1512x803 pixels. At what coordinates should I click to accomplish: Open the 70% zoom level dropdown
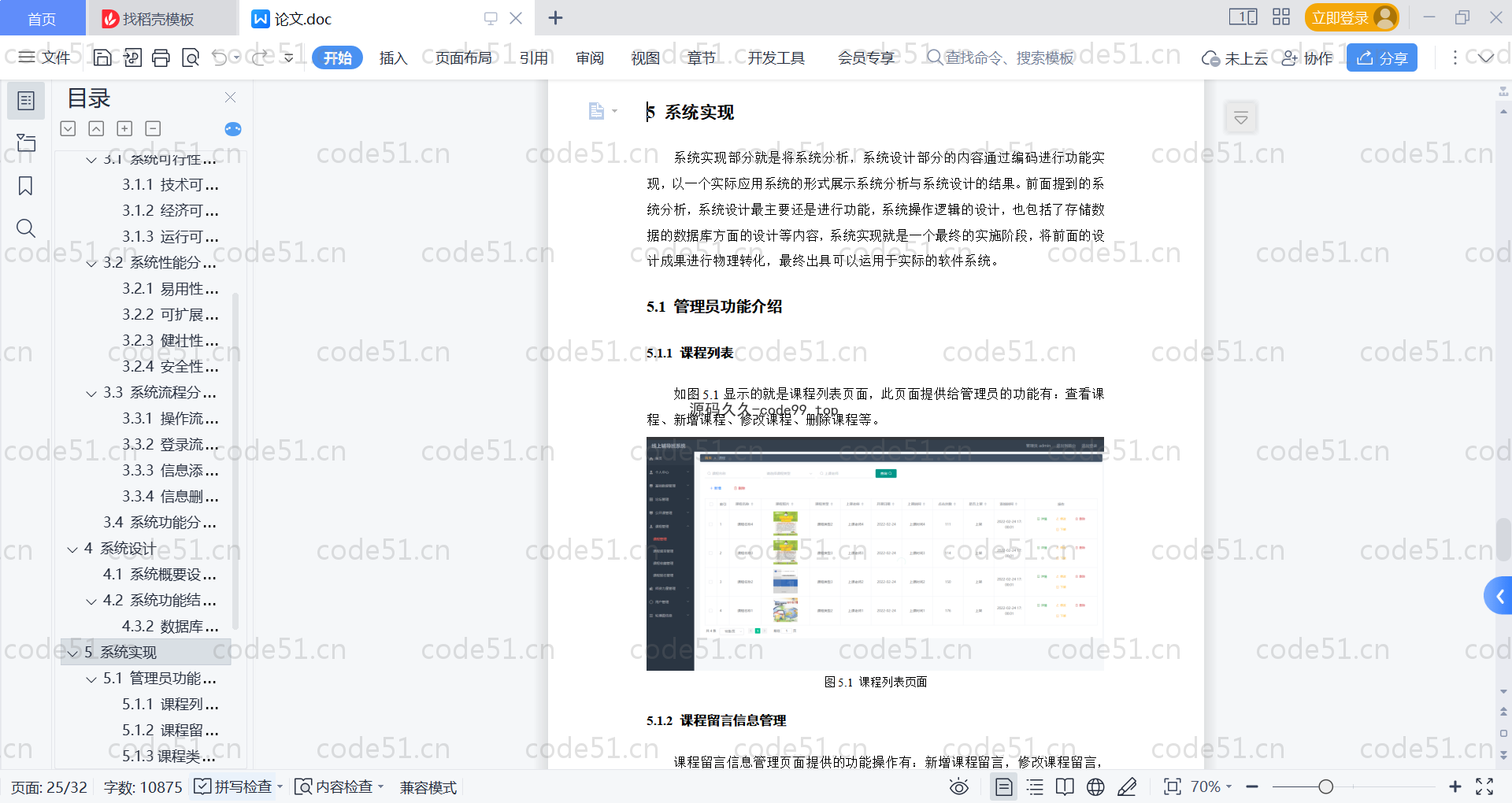point(1211,786)
